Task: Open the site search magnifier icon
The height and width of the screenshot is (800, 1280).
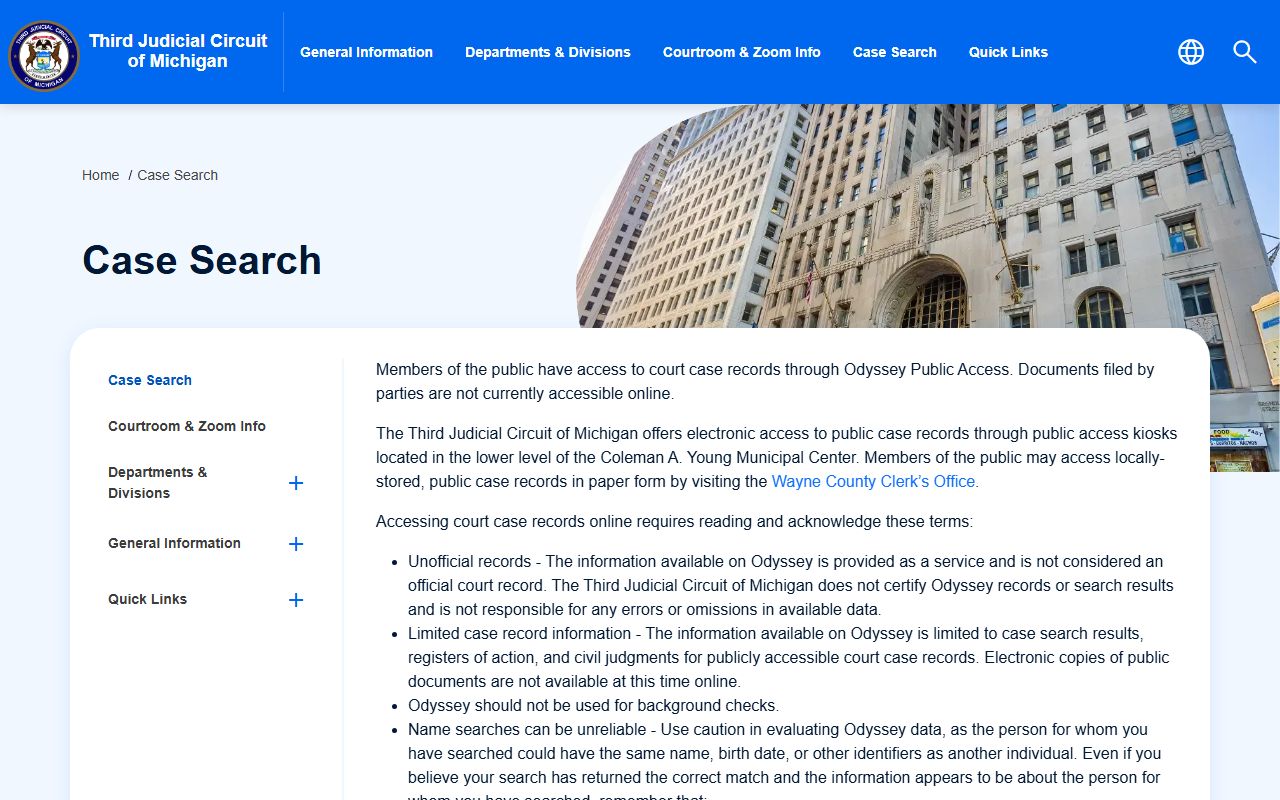Action: (x=1244, y=52)
